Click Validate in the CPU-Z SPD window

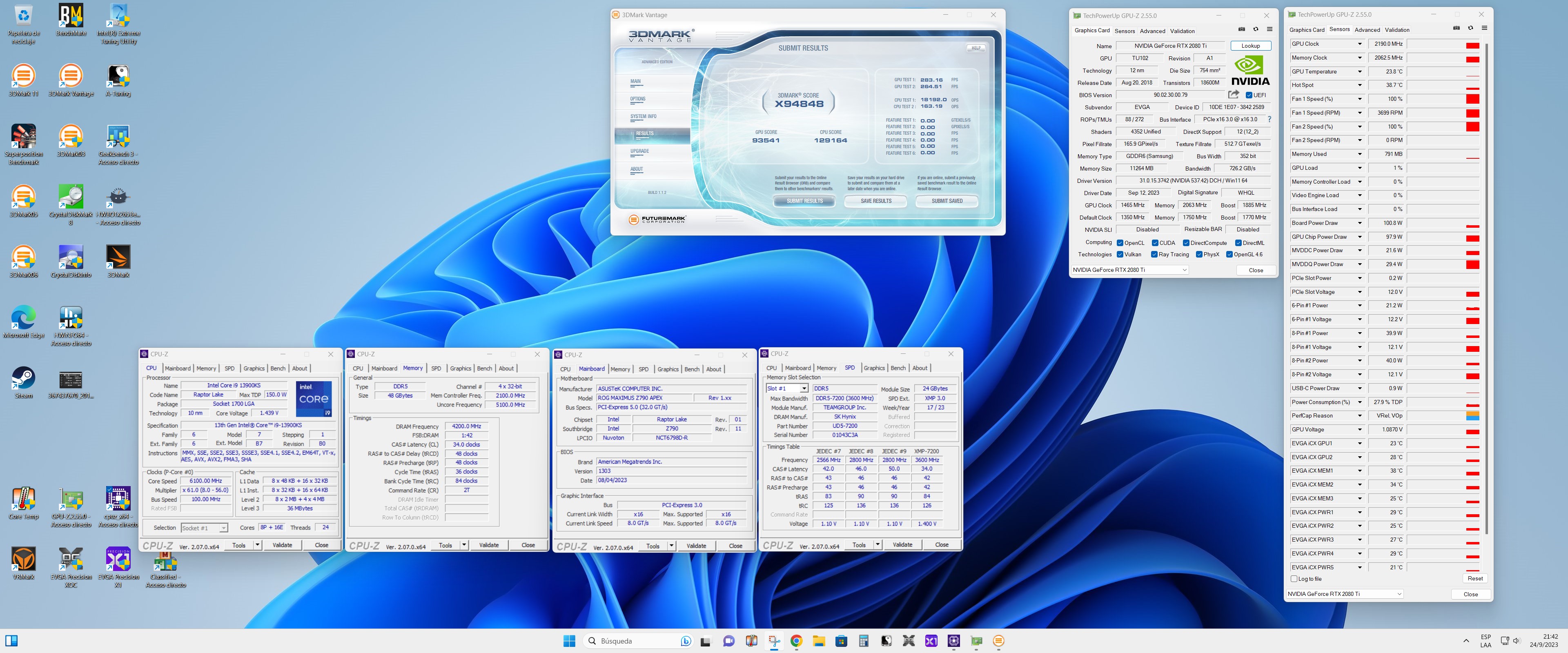[902, 545]
